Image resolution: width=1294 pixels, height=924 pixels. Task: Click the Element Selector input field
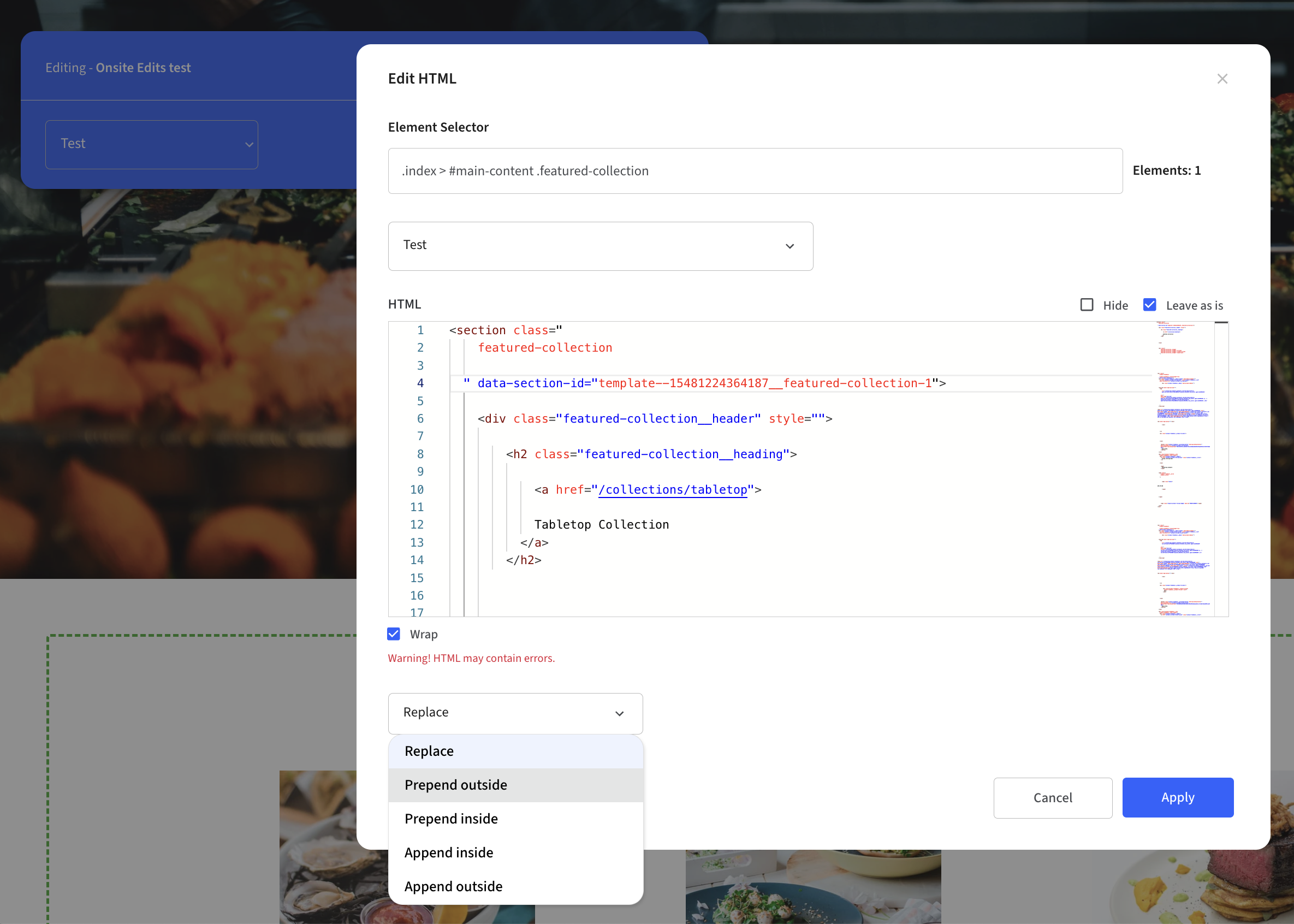(755, 171)
